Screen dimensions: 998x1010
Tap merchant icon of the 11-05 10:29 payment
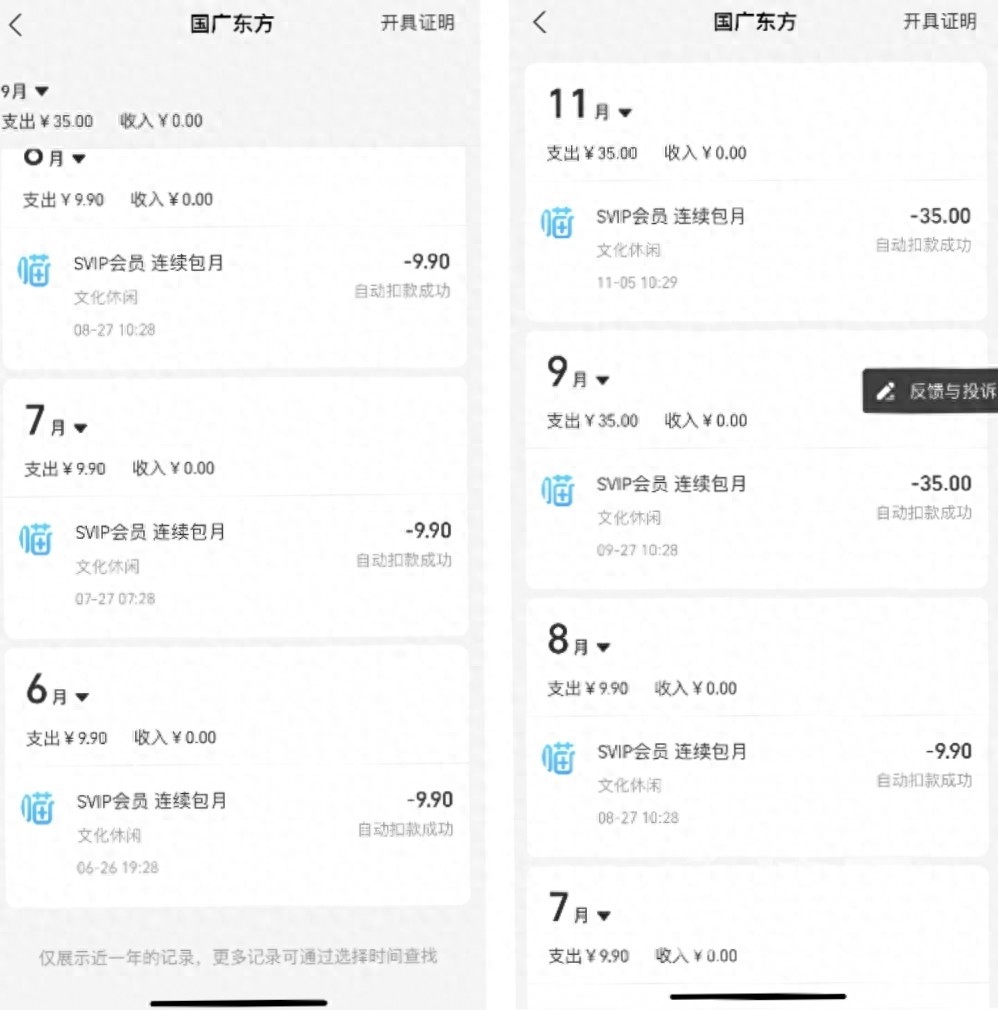559,223
